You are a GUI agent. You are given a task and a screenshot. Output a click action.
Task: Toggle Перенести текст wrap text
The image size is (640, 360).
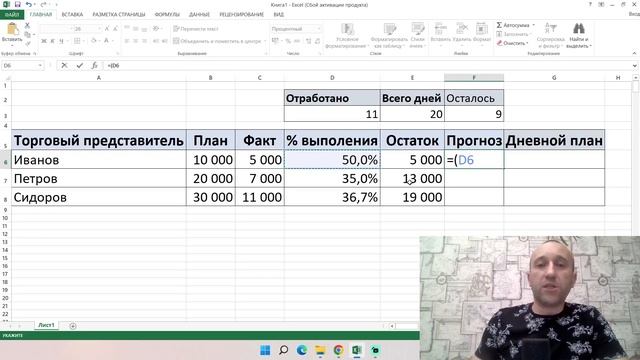tap(196, 29)
